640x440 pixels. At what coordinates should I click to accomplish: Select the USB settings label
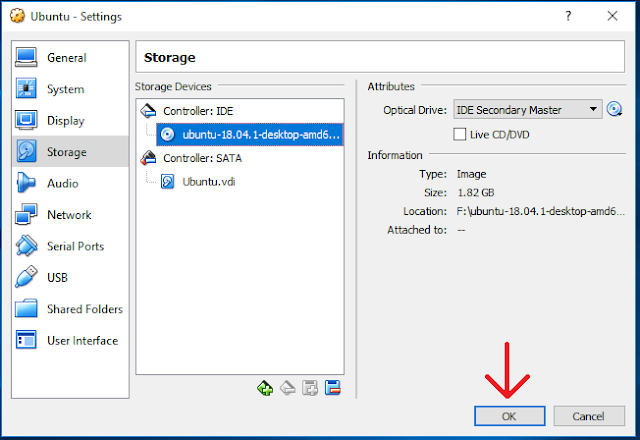click(57, 278)
